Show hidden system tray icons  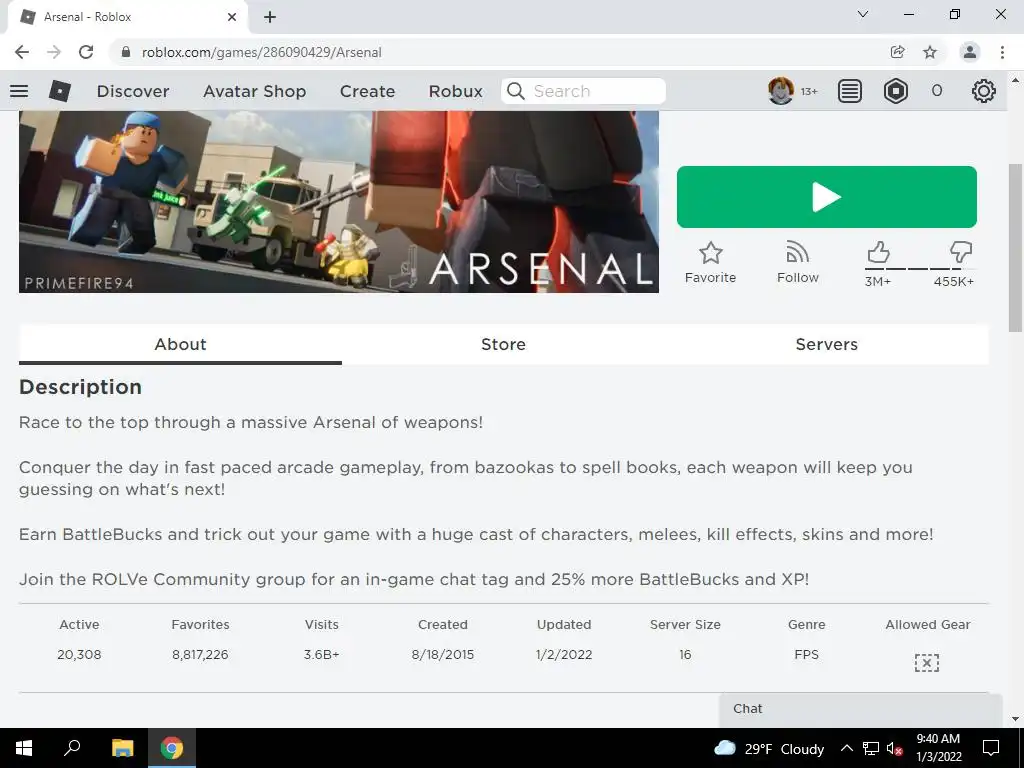tap(846, 748)
